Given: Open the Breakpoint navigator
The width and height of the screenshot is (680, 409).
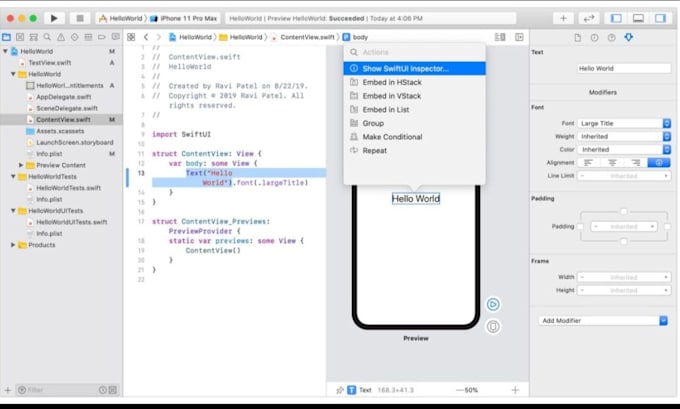Looking at the screenshot, I should point(101,37).
